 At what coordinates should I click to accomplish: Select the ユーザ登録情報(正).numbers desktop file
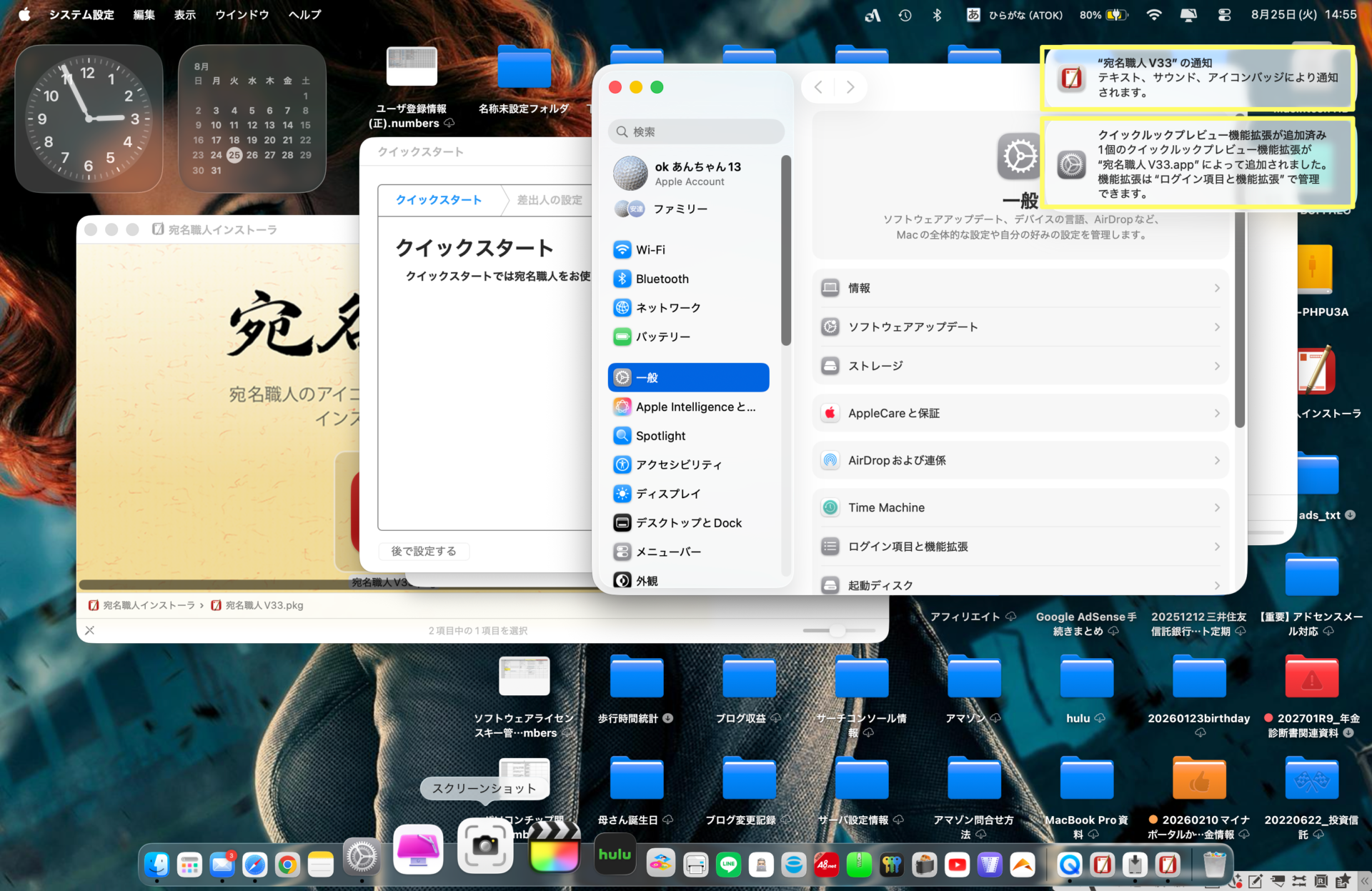(x=411, y=88)
